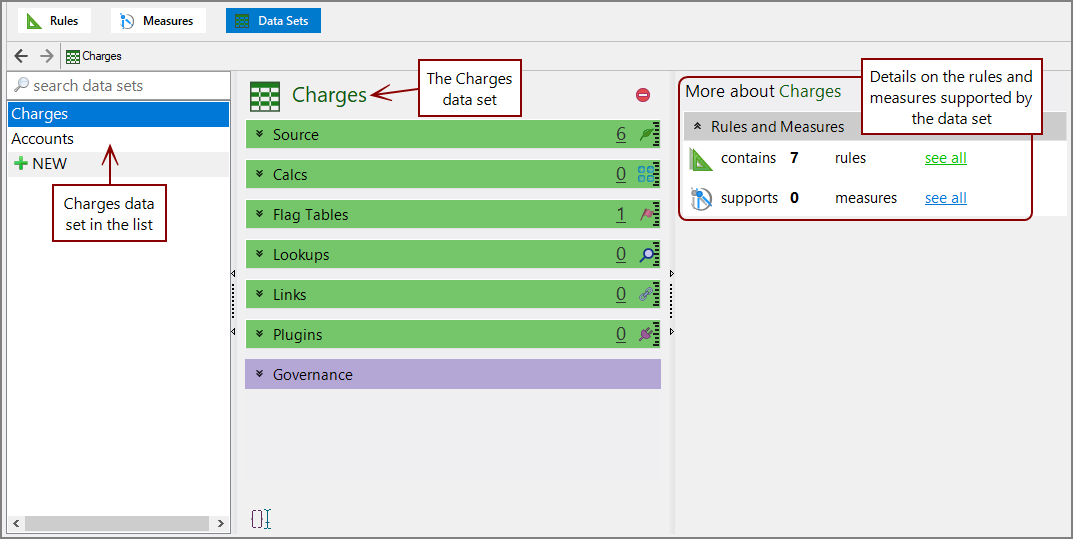Click the Data Sets tab grid icon
The image size is (1073, 539).
point(242,21)
